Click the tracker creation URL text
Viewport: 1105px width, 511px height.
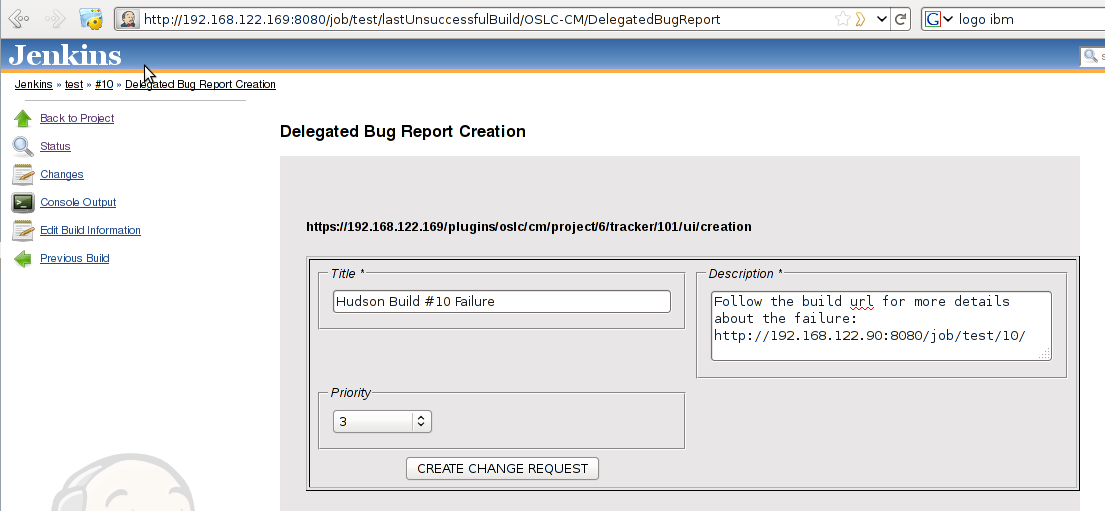tap(529, 227)
